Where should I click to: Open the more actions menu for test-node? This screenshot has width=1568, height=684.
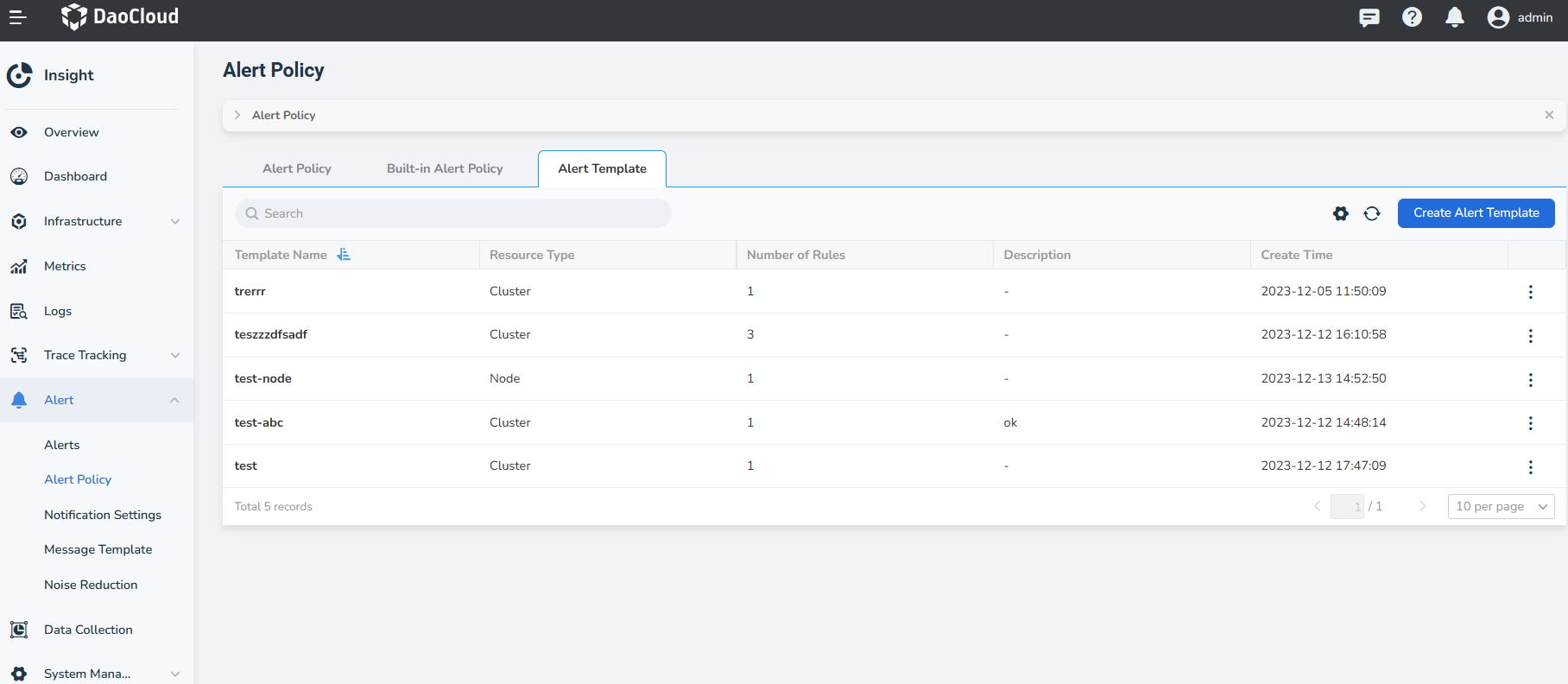[x=1530, y=379]
